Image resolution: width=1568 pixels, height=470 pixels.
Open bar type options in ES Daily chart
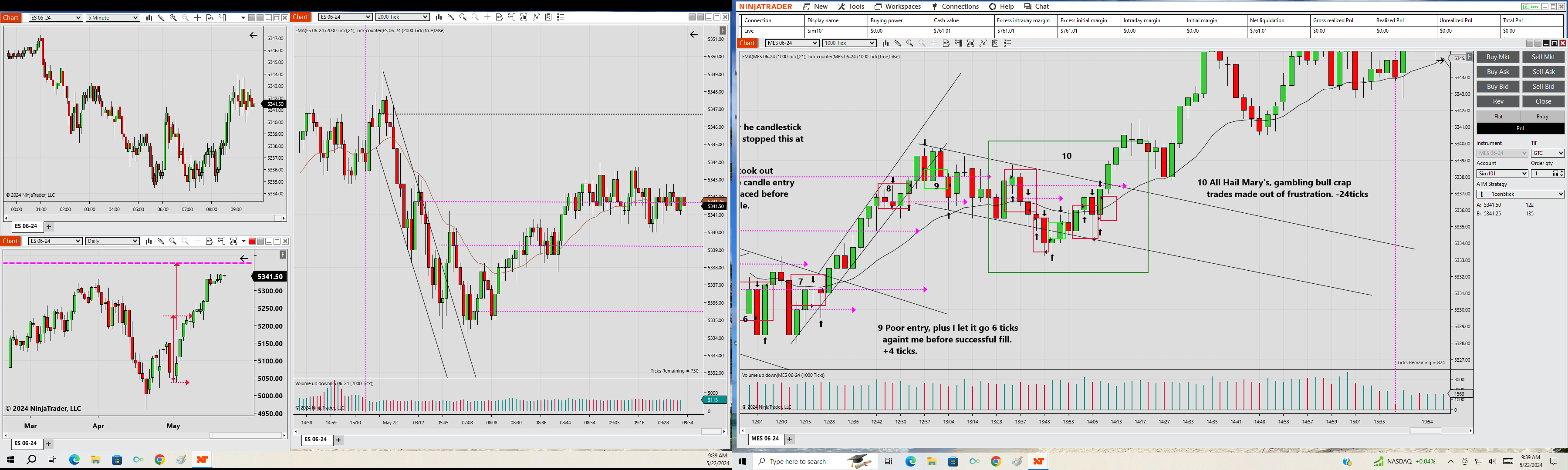149,242
